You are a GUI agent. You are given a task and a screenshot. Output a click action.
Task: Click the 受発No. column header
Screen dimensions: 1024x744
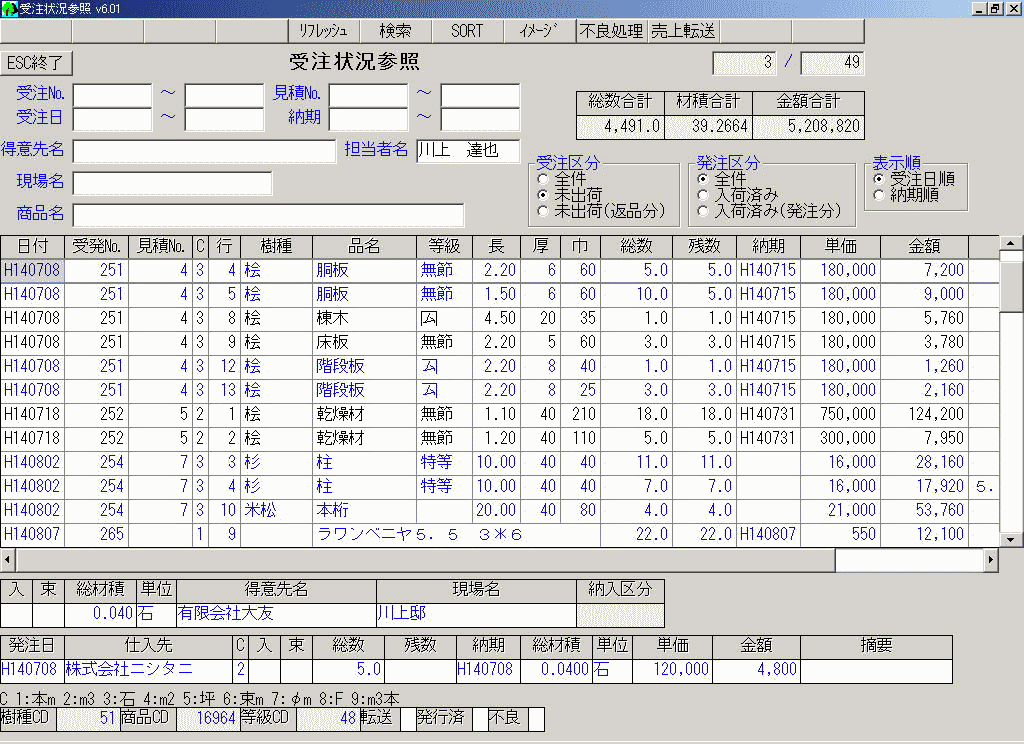click(x=97, y=246)
